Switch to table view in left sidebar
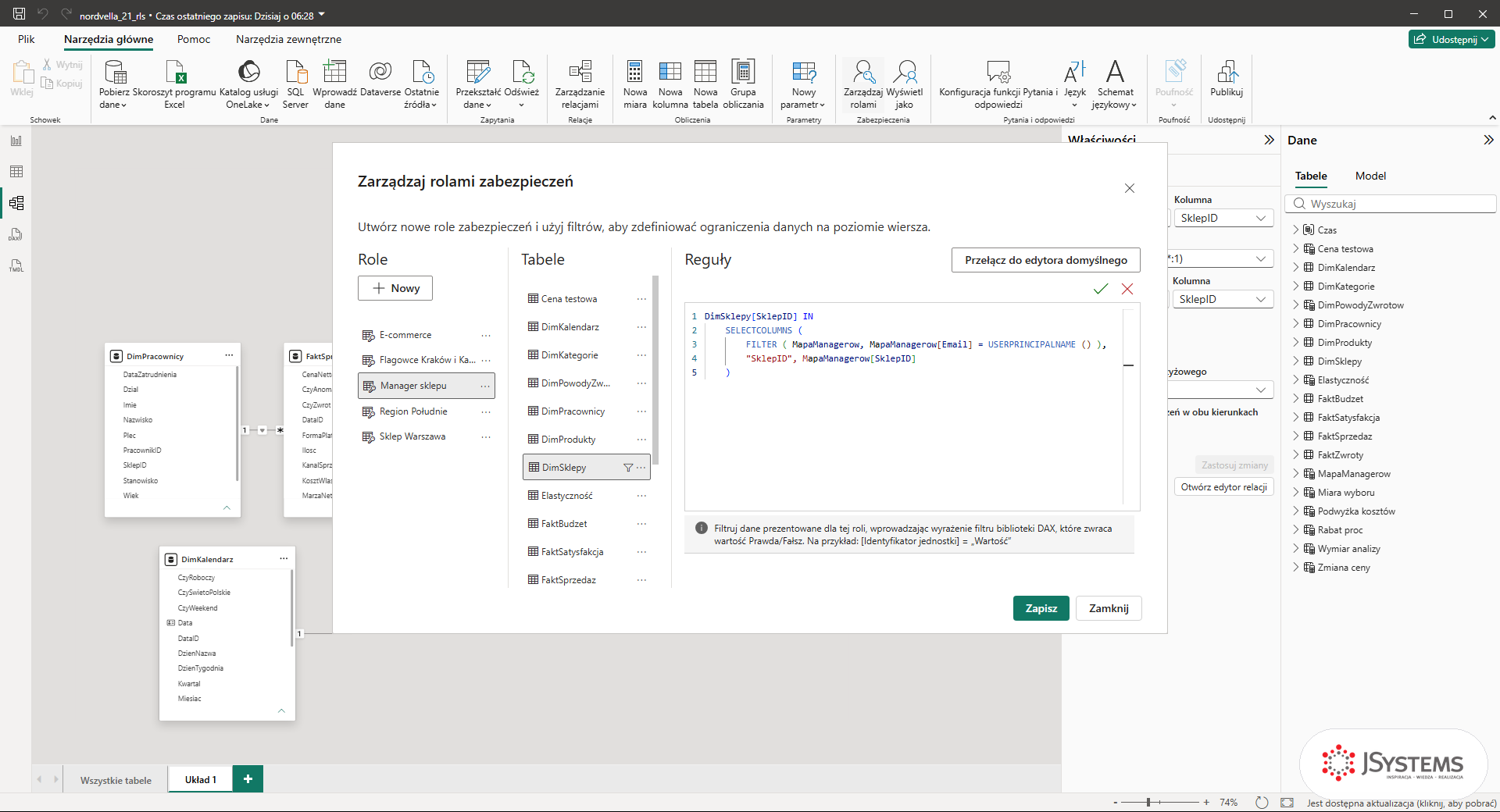This screenshot has height=812, width=1500. [16, 172]
